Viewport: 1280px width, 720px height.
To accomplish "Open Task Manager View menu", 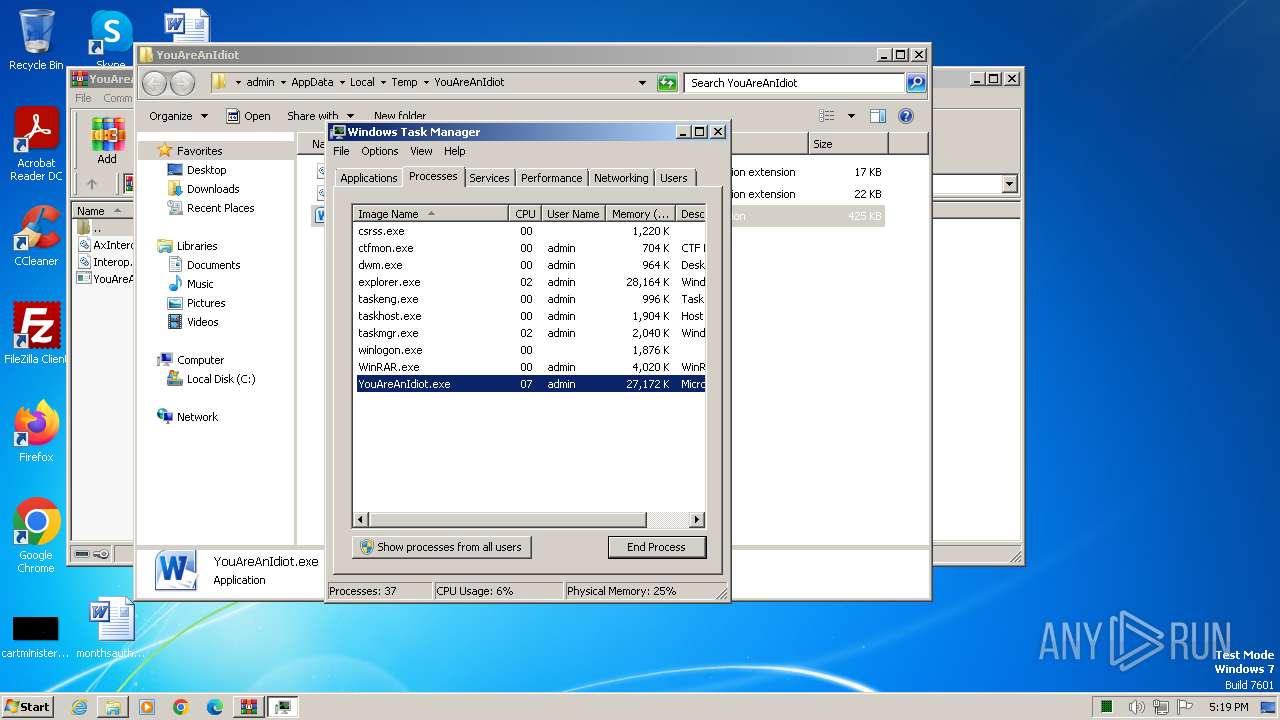I will pyautogui.click(x=421, y=151).
